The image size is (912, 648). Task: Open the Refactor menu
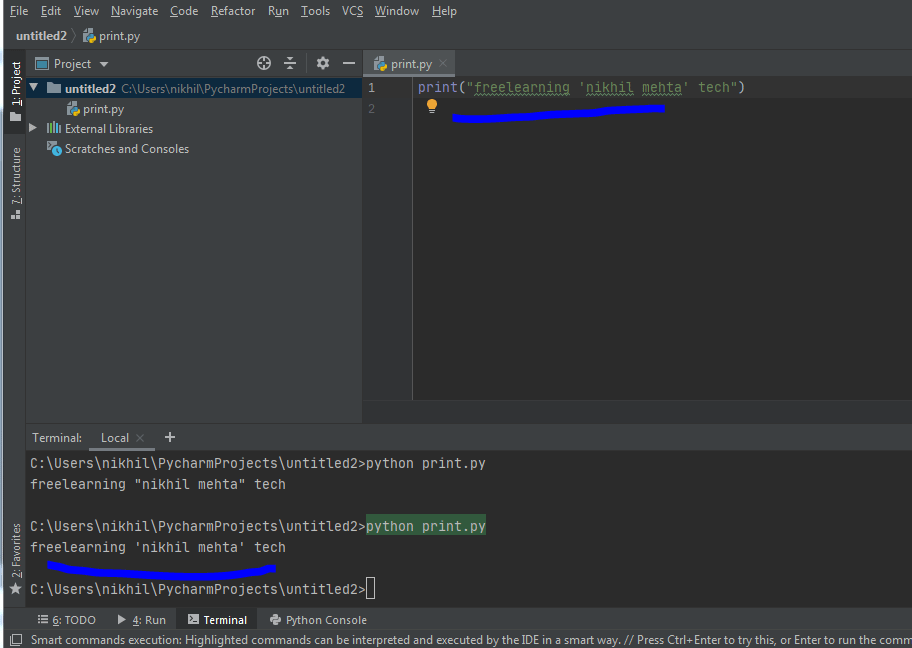(x=233, y=11)
